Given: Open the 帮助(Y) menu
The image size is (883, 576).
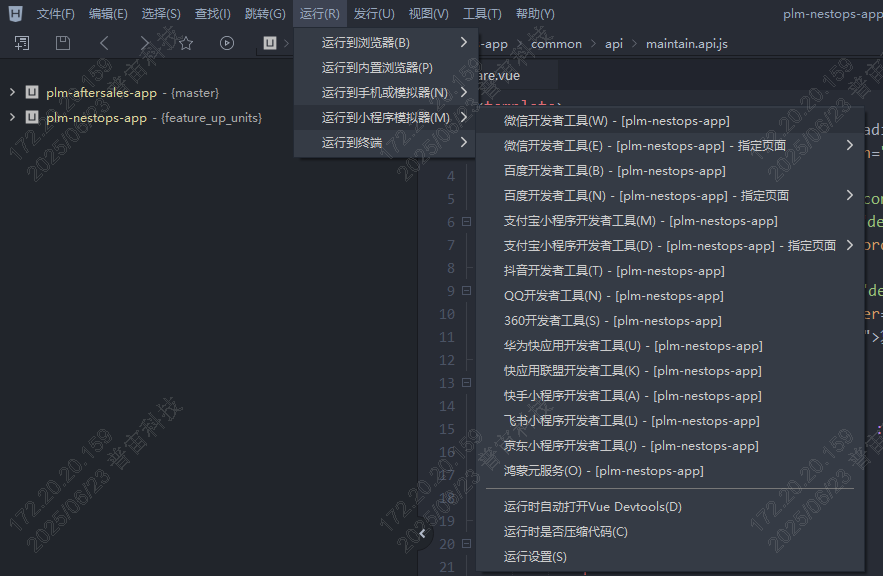Looking at the screenshot, I should [535, 14].
